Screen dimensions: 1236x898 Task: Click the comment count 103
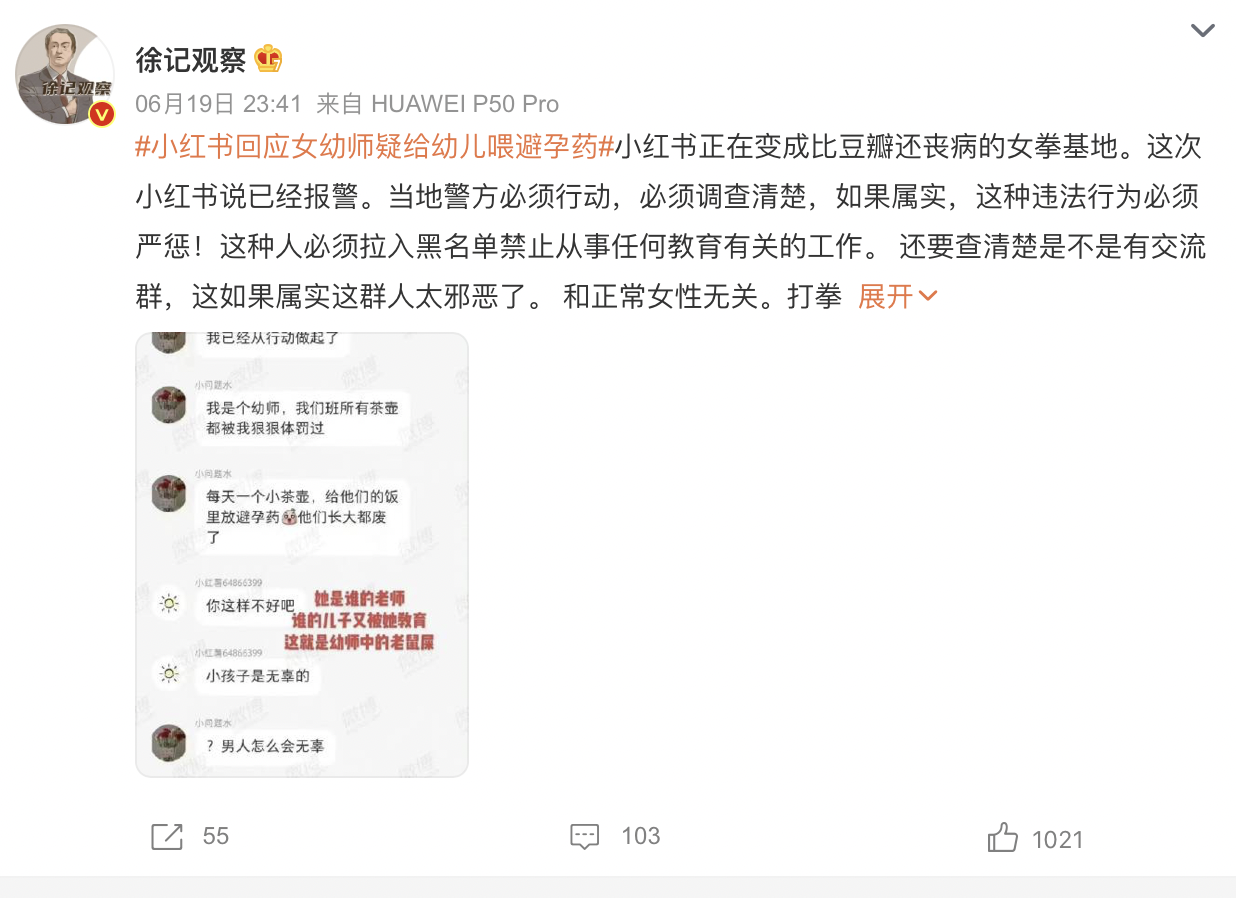(x=640, y=836)
